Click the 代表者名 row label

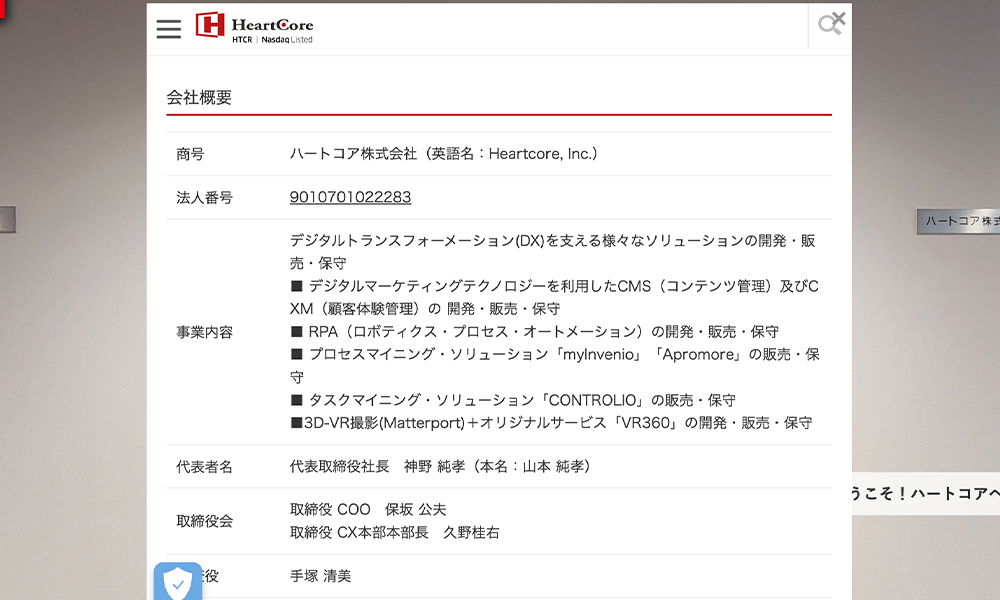(x=204, y=467)
